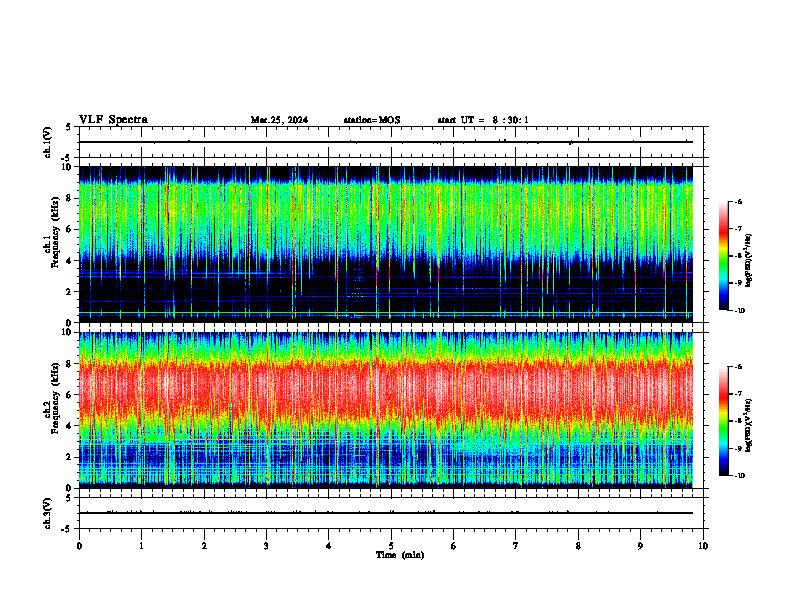Click inside the ch.2 spectrogram panel

tap(386, 410)
